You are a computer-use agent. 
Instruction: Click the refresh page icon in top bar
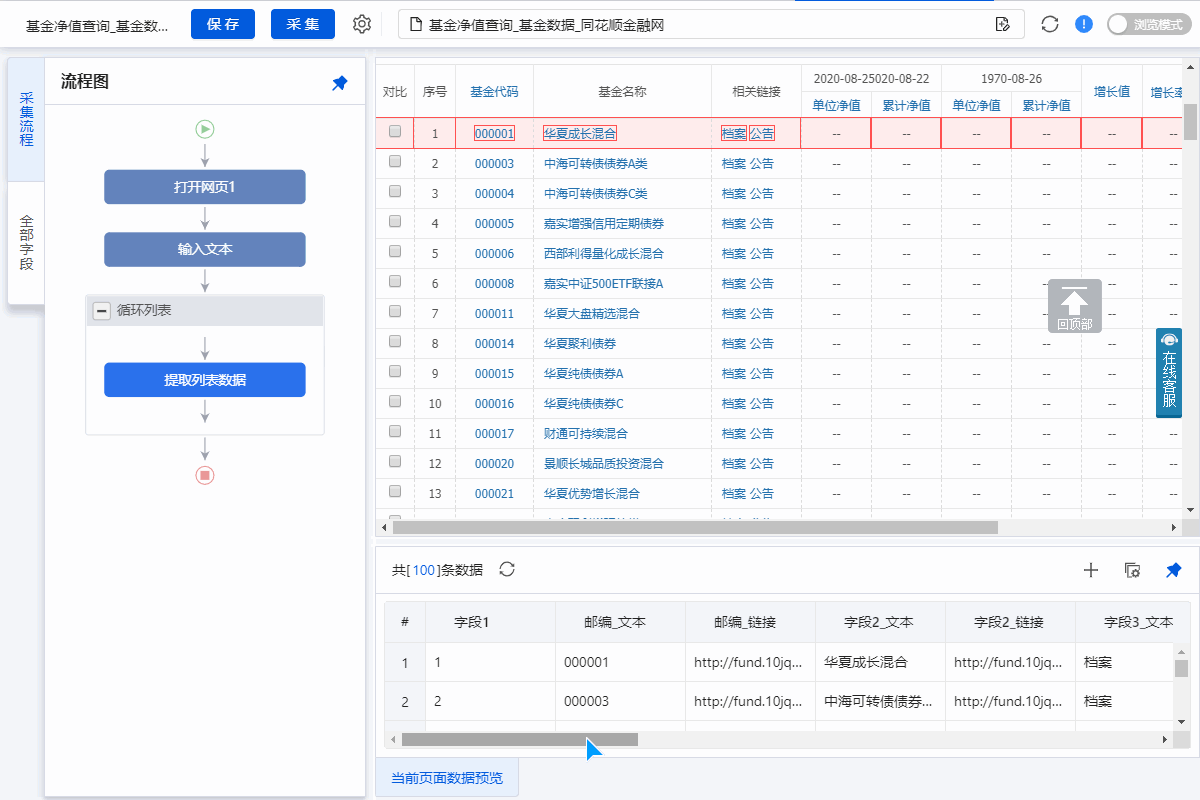[x=1049, y=24]
